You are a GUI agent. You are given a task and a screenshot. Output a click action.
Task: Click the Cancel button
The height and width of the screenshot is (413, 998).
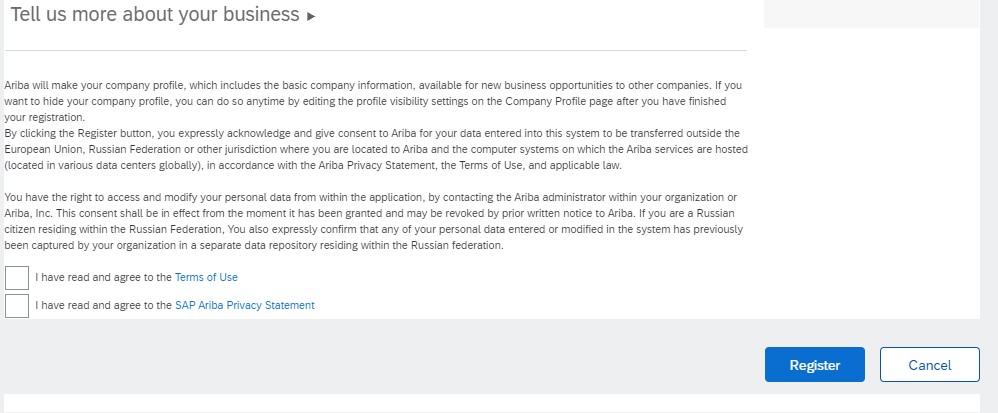pyautogui.click(x=929, y=365)
